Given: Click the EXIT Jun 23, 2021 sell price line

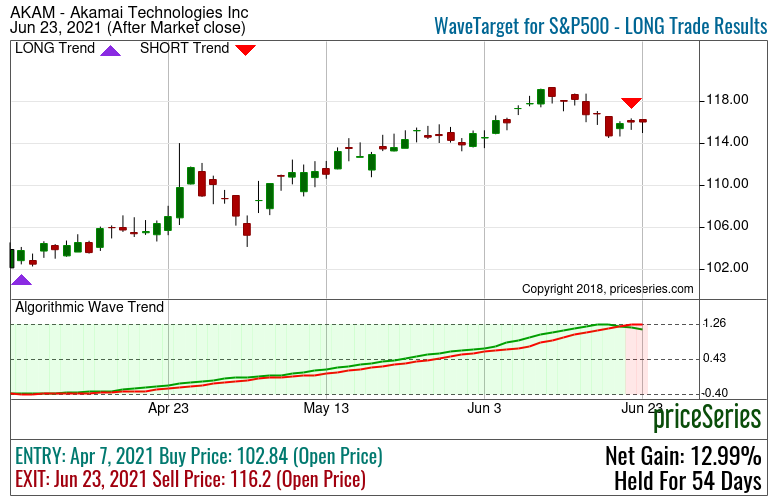Looking at the screenshot, I should point(191,480).
